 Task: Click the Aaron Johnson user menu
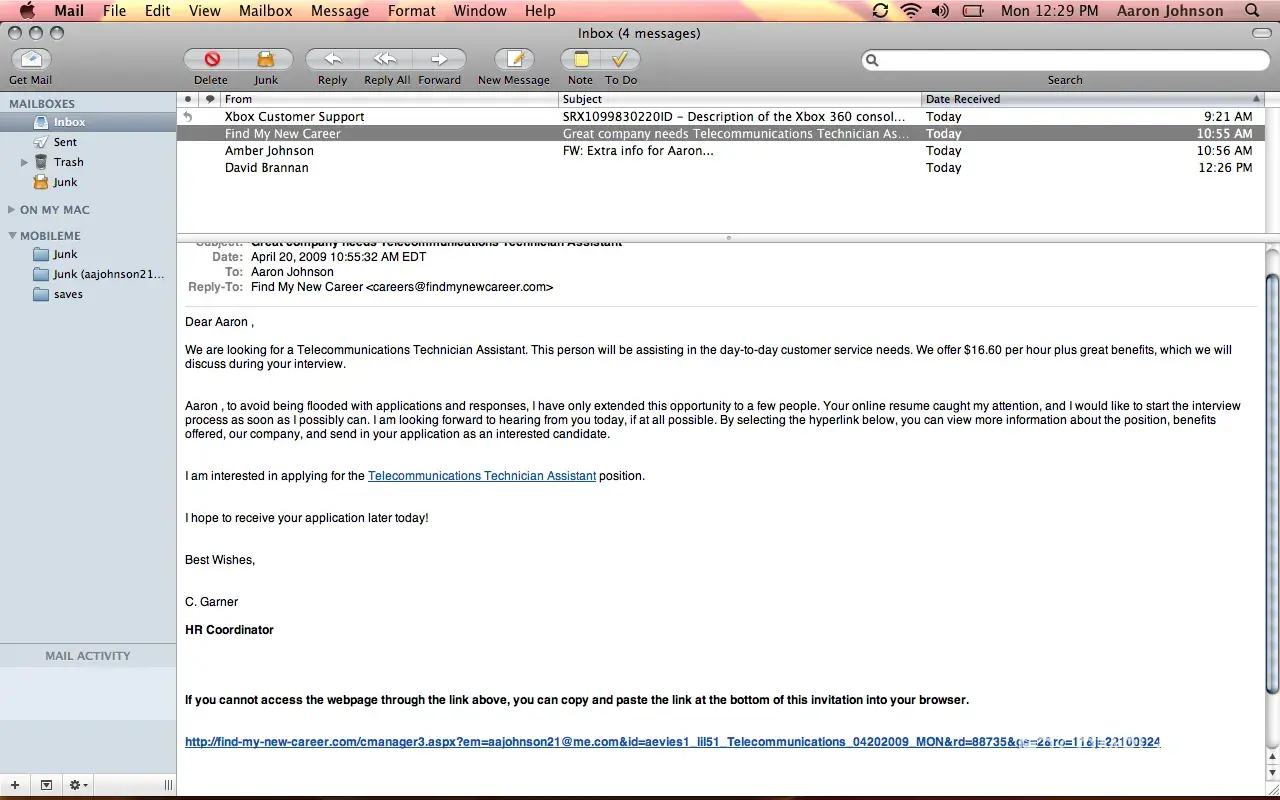tap(1170, 11)
